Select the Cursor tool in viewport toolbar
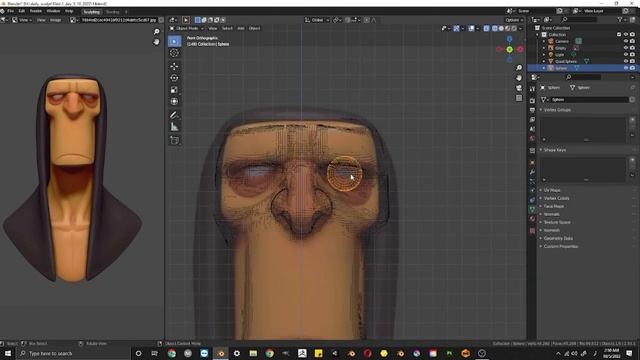 (174, 53)
